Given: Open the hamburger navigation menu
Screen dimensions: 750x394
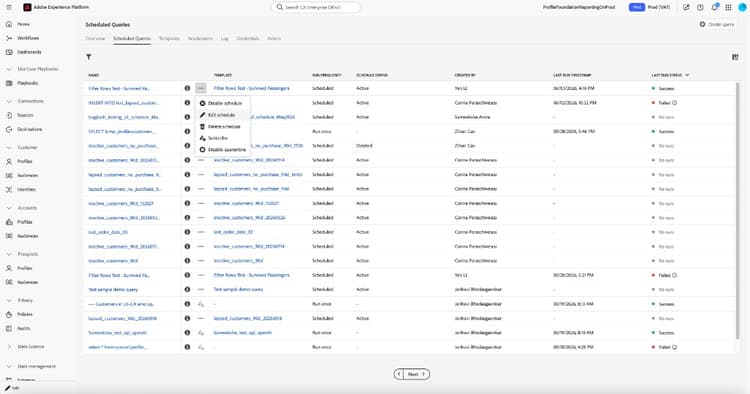Looking at the screenshot, I should tap(9, 7).
